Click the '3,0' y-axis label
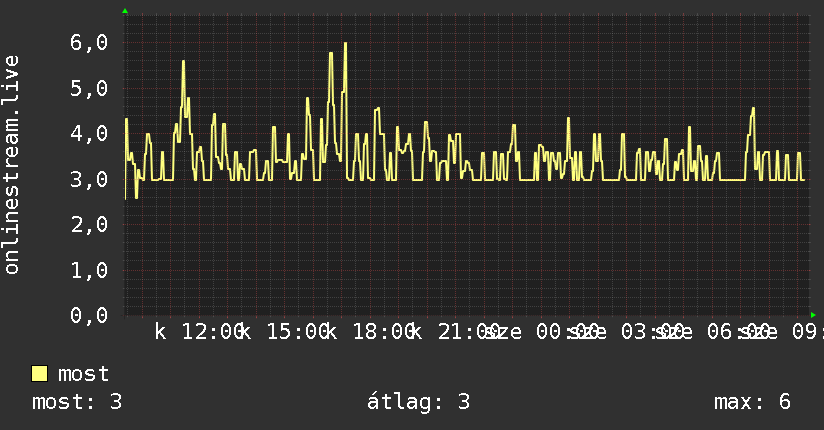Screen dimensions: 824x430 coord(89,179)
